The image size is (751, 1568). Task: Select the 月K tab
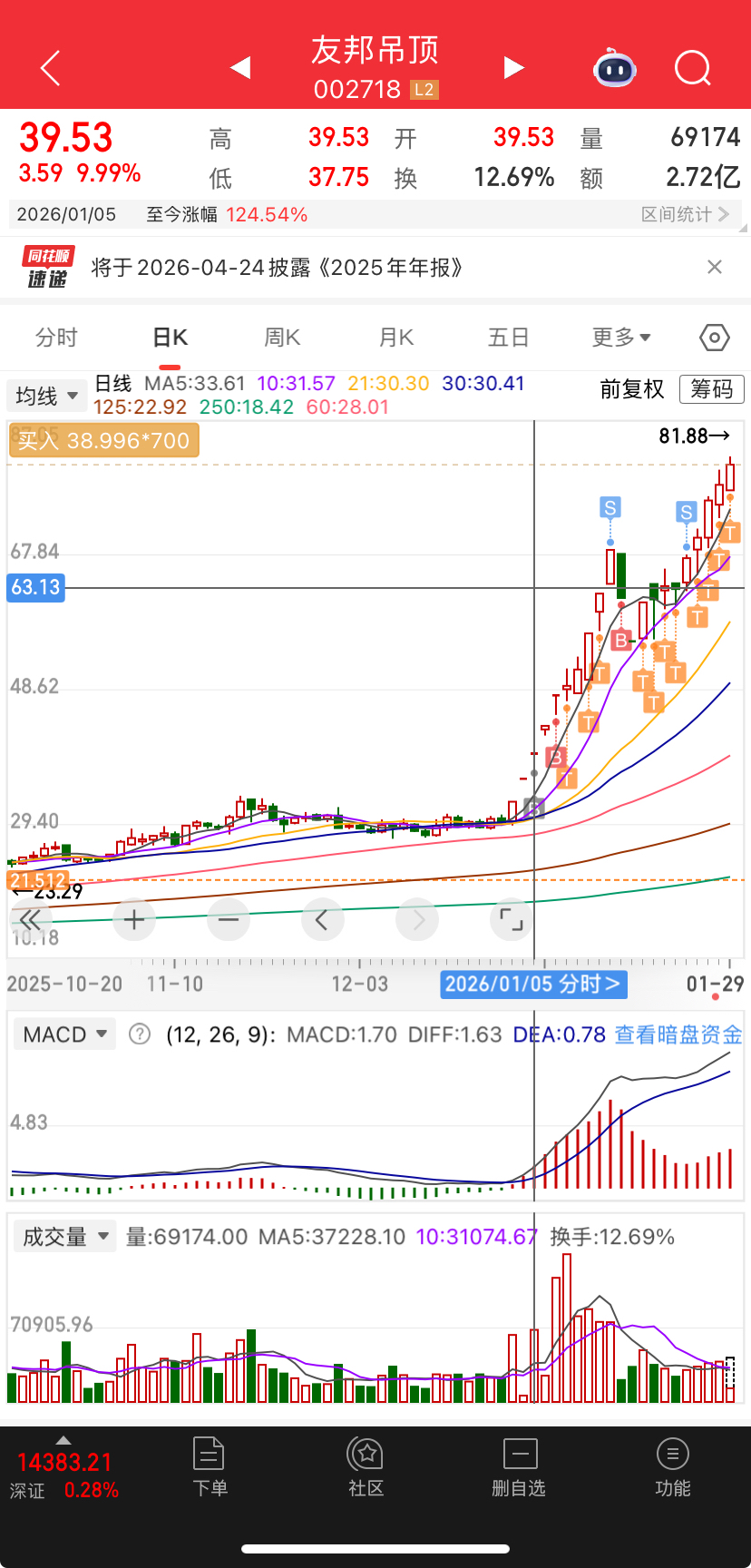pyautogui.click(x=396, y=338)
